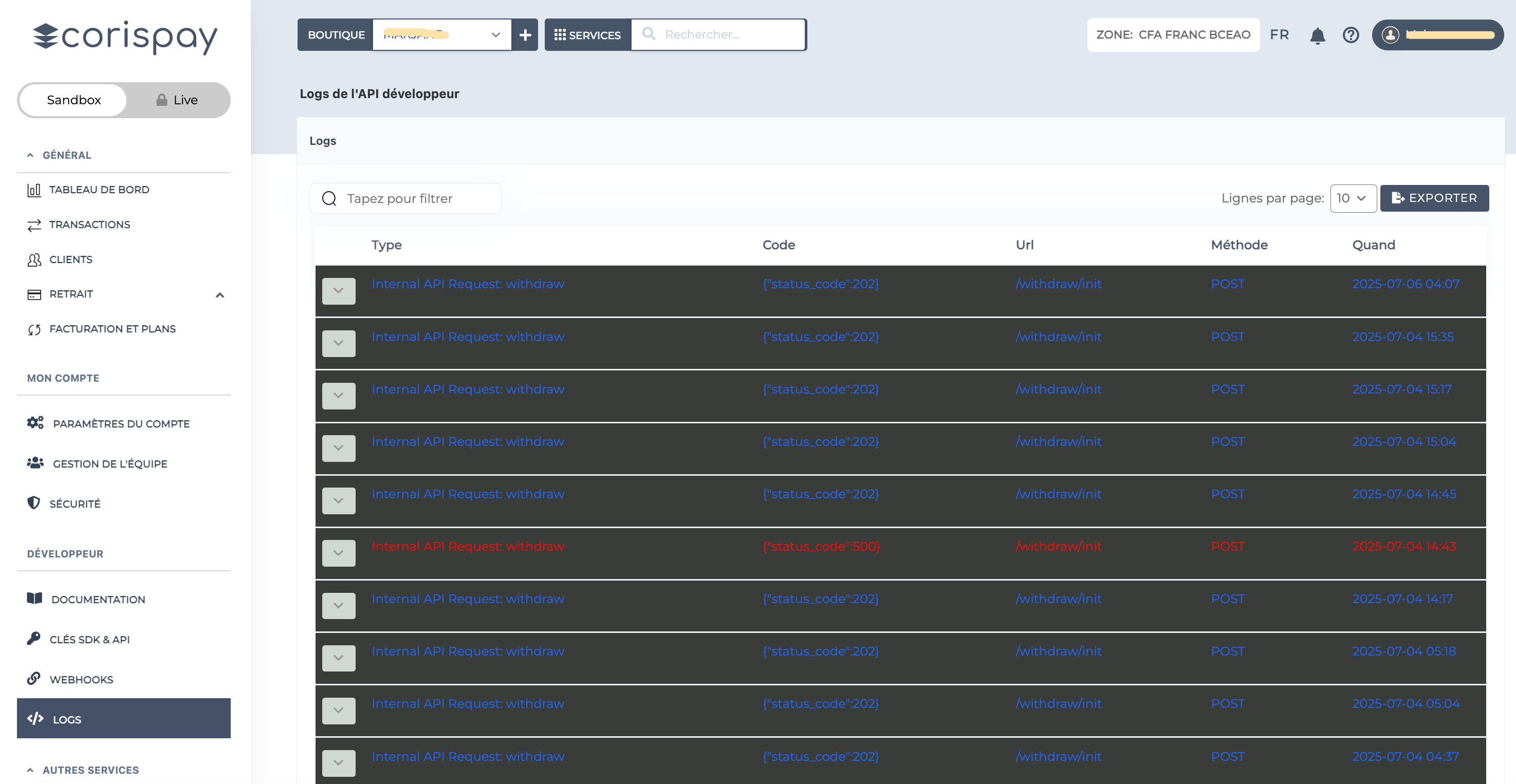Viewport: 1516px width, 784px height.
Task: Click the plus icon to add boutique
Action: [525, 35]
